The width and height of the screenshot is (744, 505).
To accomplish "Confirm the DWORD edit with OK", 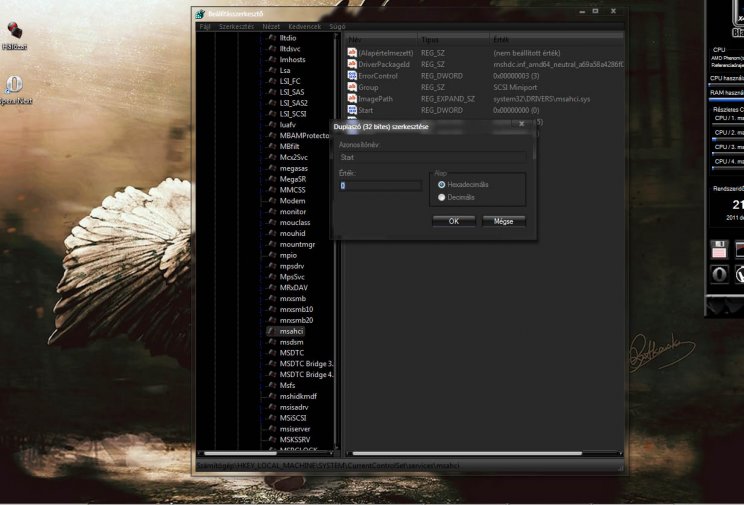I will click(454, 221).
